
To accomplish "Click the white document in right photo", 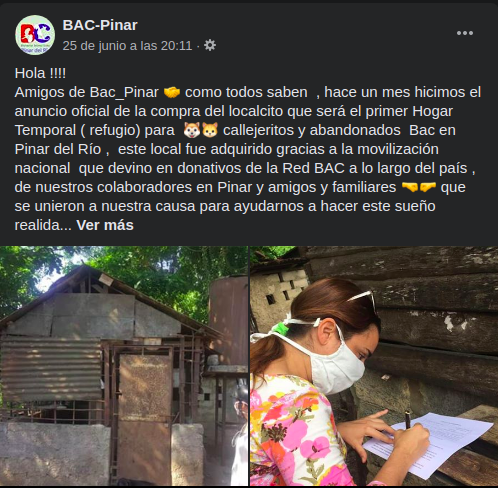I will coord(429,446).
